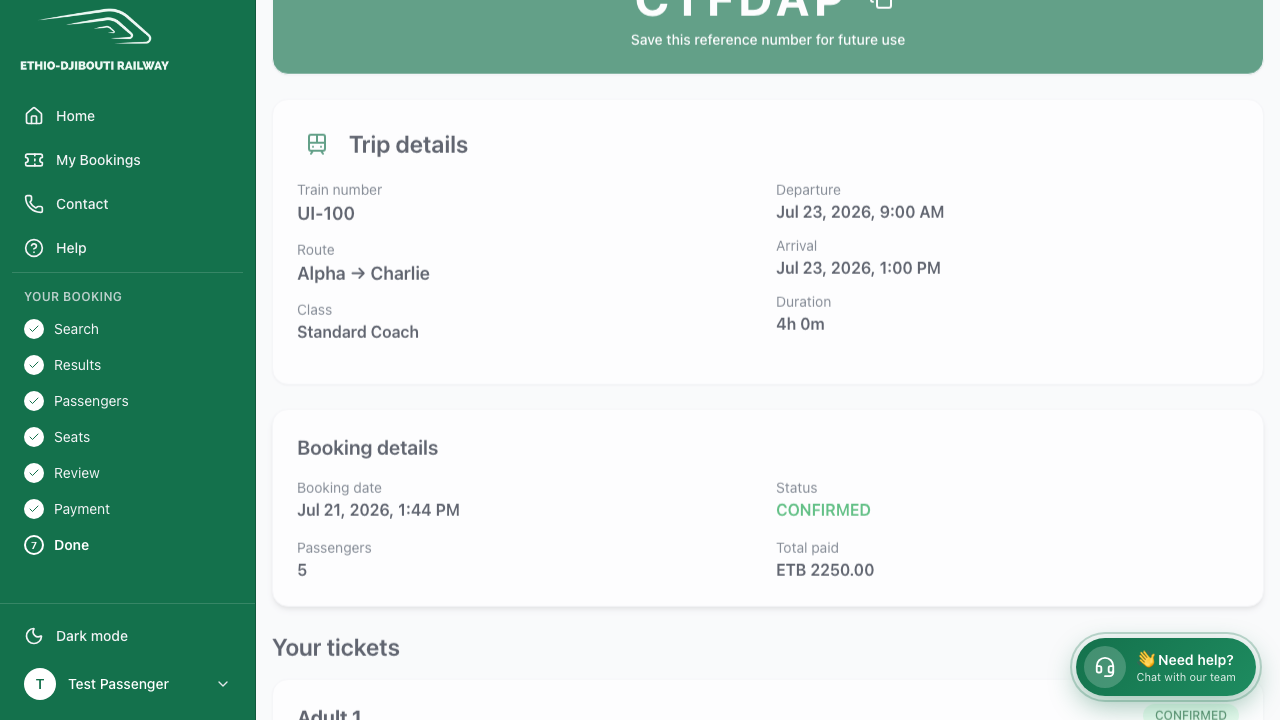Screen dimensions: 1280x720
Task: Copy the booking reference number icon
Action: coord(881,3)
